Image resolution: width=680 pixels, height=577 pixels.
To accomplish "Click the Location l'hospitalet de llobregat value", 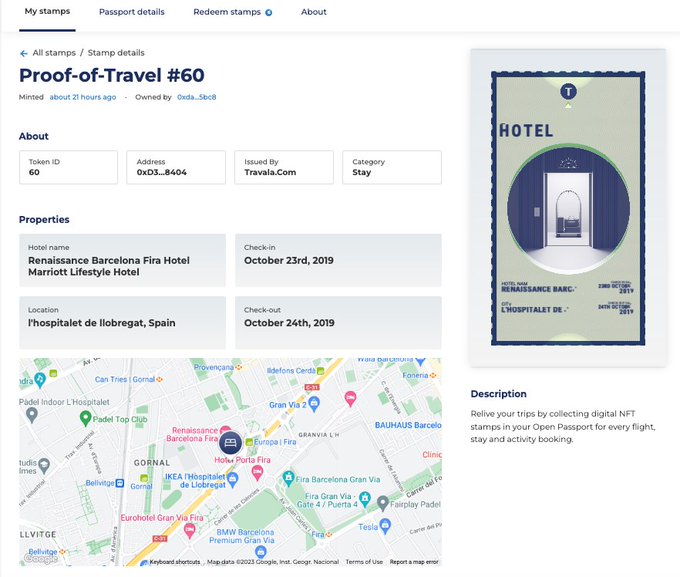I will point(102,323).
